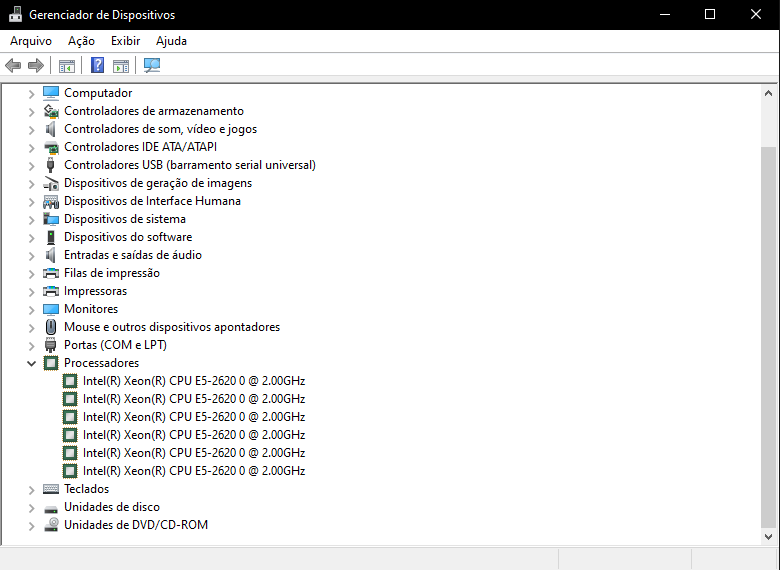Select the fifth Intel Xeon E5-2620 processor entry
Viewport: 780px width, 570px height.
point(194,453)
